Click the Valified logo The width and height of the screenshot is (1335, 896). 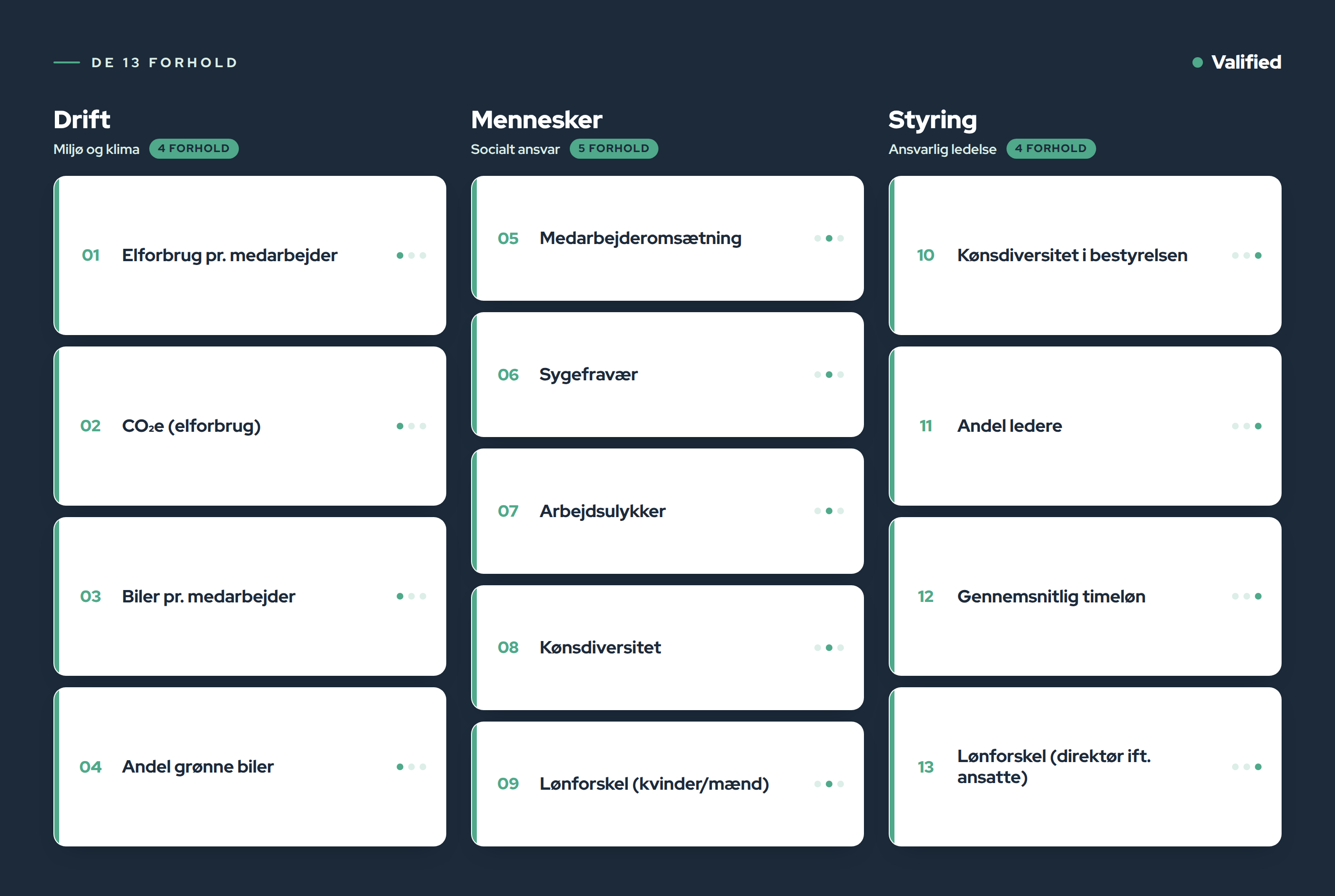pos(1237,62)
